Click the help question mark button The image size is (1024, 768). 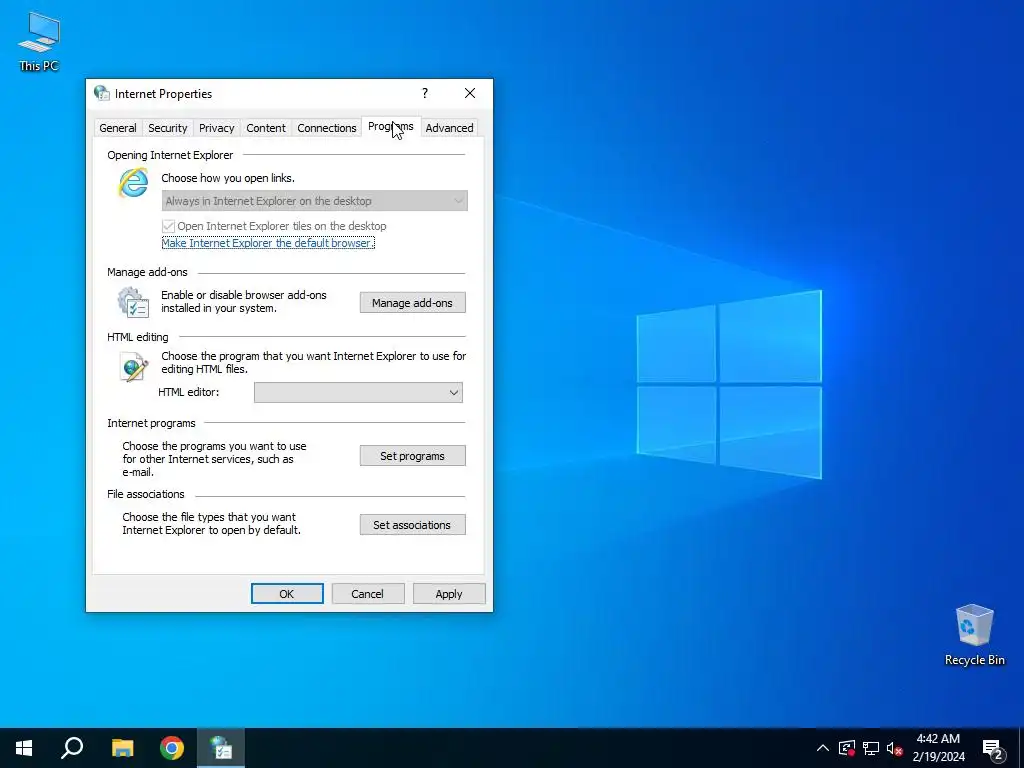pyautogui.click(x=424, y=93)
